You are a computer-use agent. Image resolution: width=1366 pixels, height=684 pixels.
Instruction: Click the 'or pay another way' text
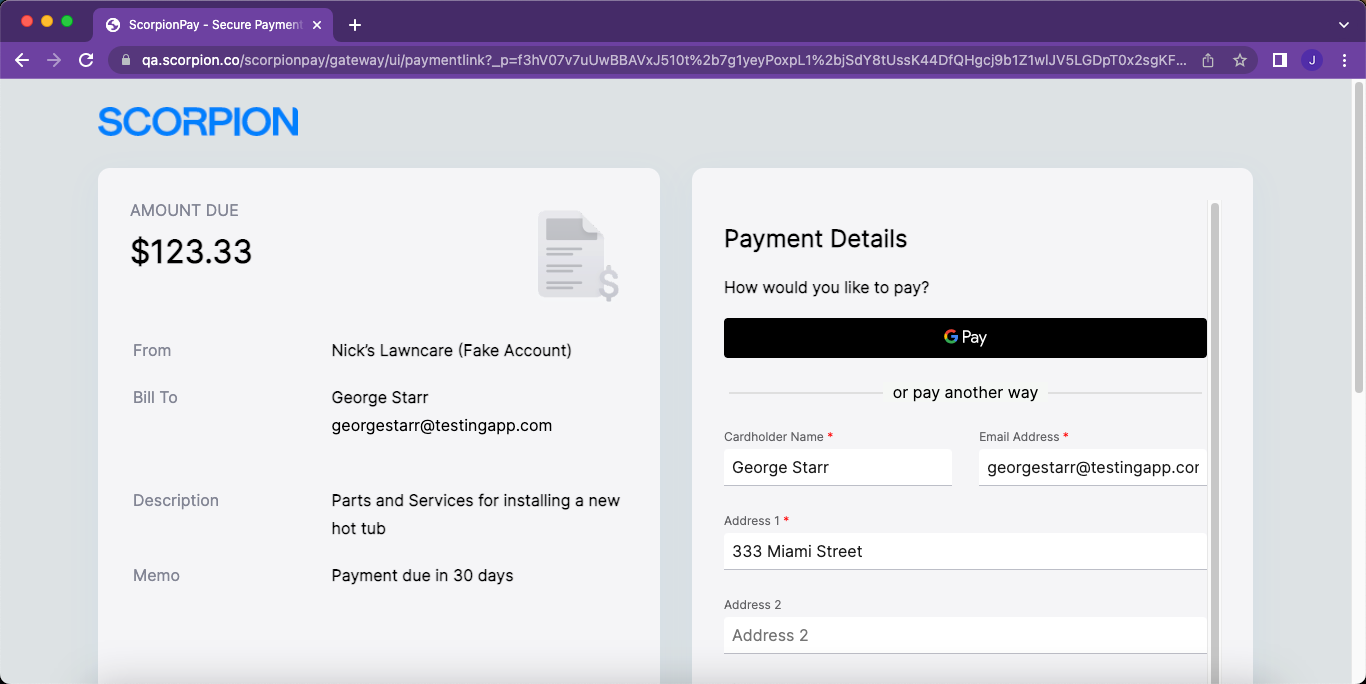(965, 392)
